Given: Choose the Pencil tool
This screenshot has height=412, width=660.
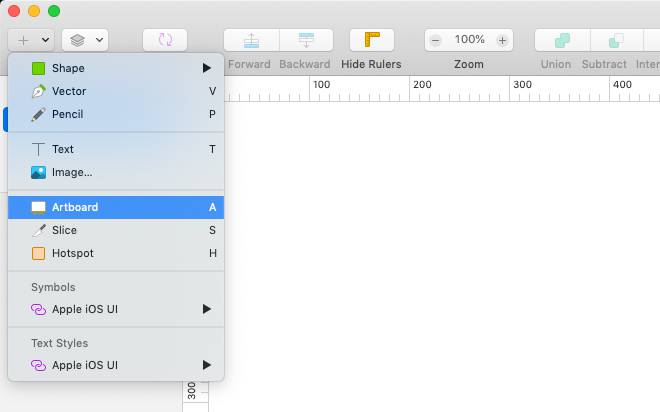Looking at the screenshot, I should [67, 114].
